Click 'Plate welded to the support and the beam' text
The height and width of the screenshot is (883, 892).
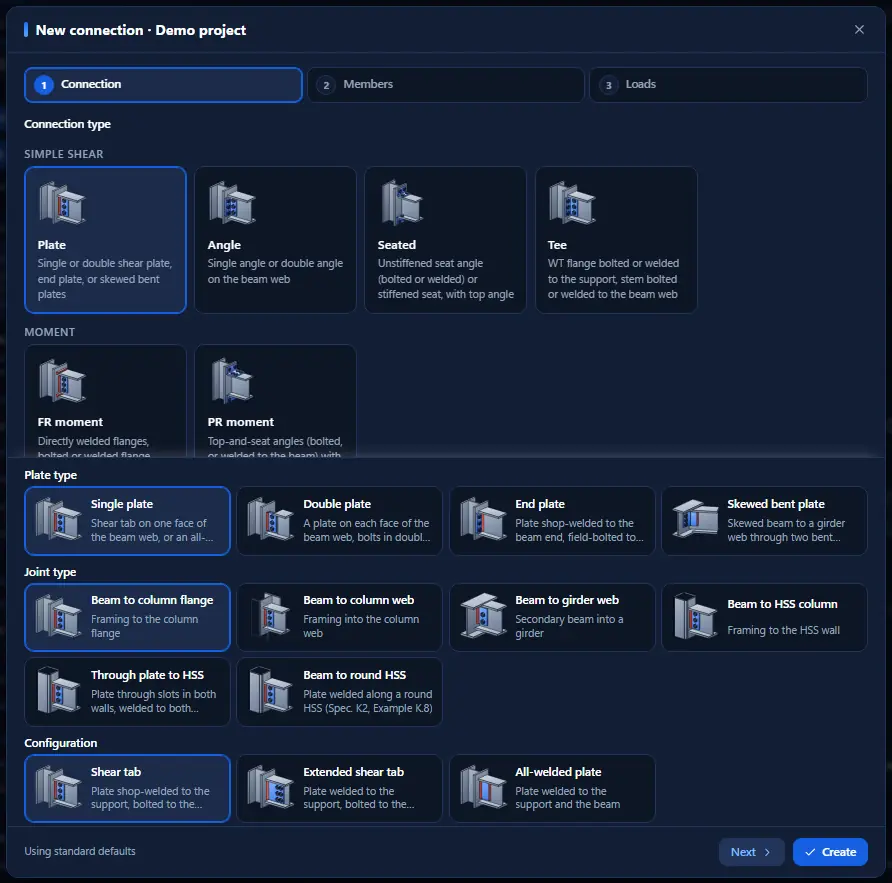pyautogui.click(x=567, y=798)
